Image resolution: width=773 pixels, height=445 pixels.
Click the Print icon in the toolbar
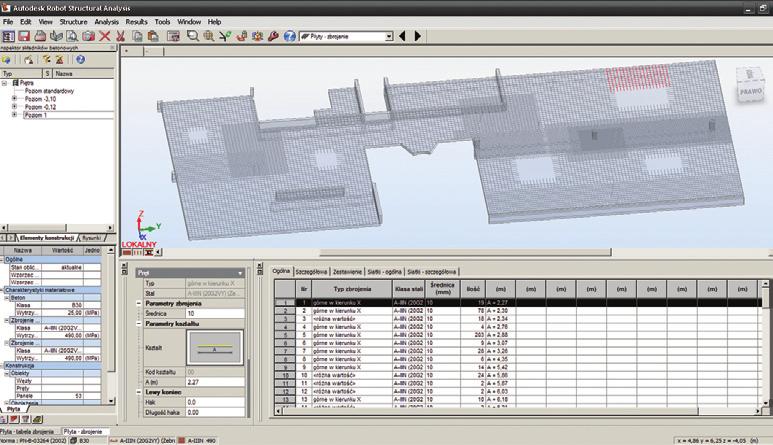pos(40,36)
